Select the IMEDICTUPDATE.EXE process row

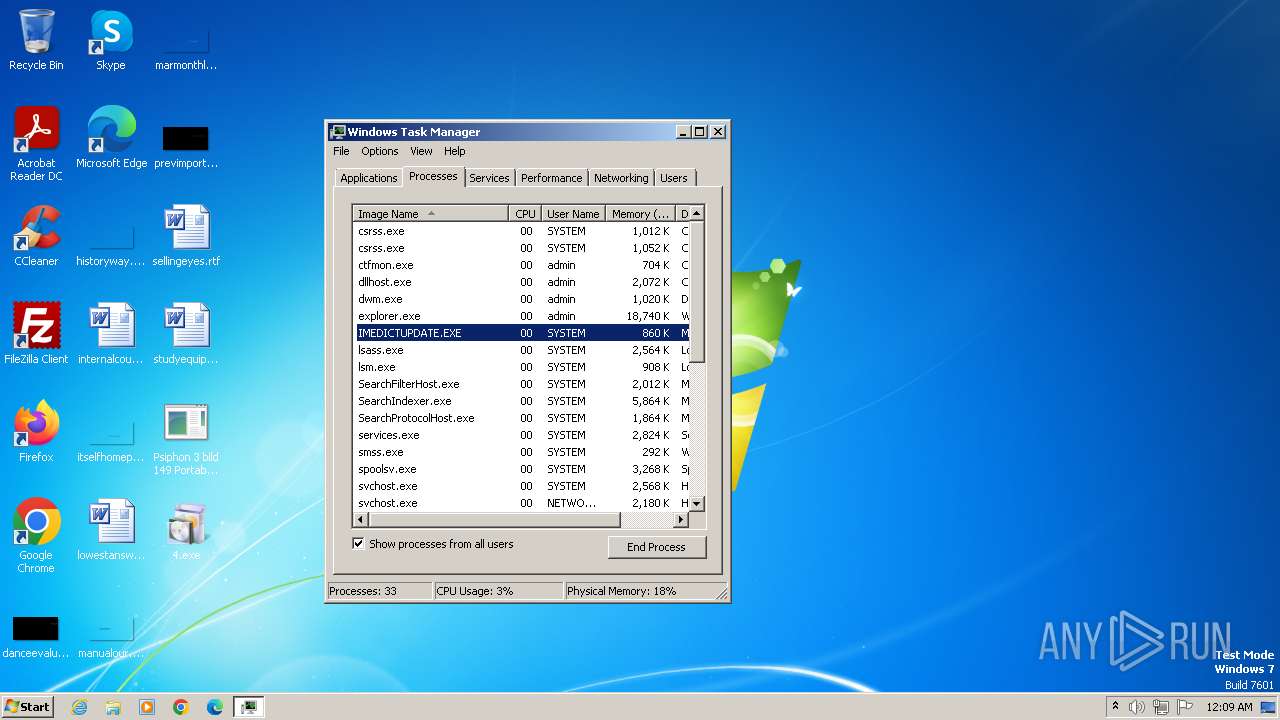(x=521, y=333)
